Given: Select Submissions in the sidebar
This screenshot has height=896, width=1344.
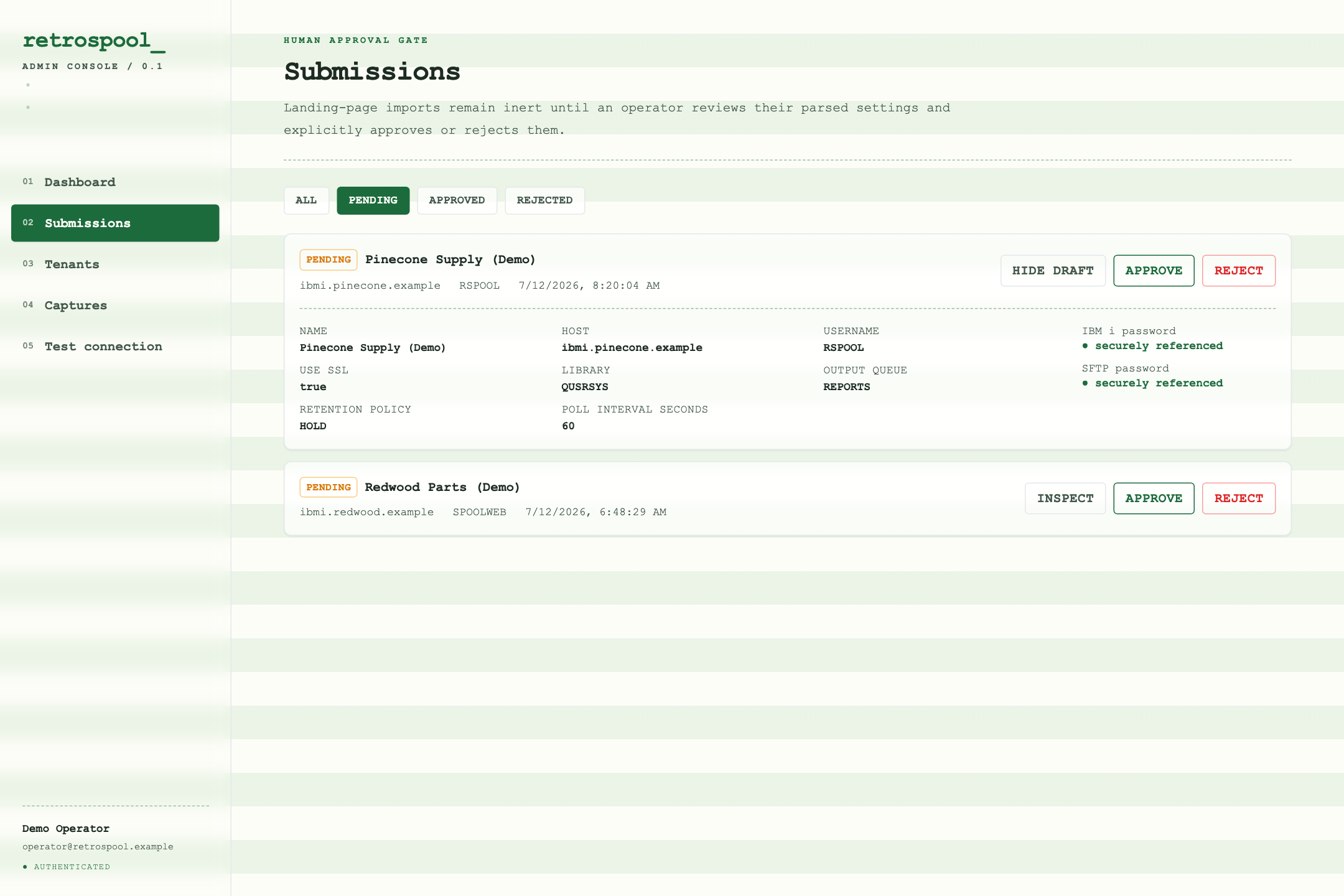Looking at the screenshot, I should [x=115, y=223].
